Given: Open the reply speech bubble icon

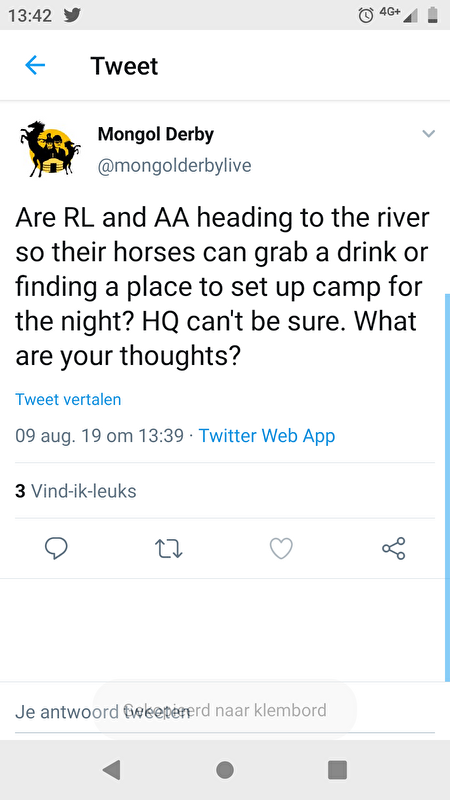Looking at the screenshot, I should pyautogui.click(x=57, y=548).
